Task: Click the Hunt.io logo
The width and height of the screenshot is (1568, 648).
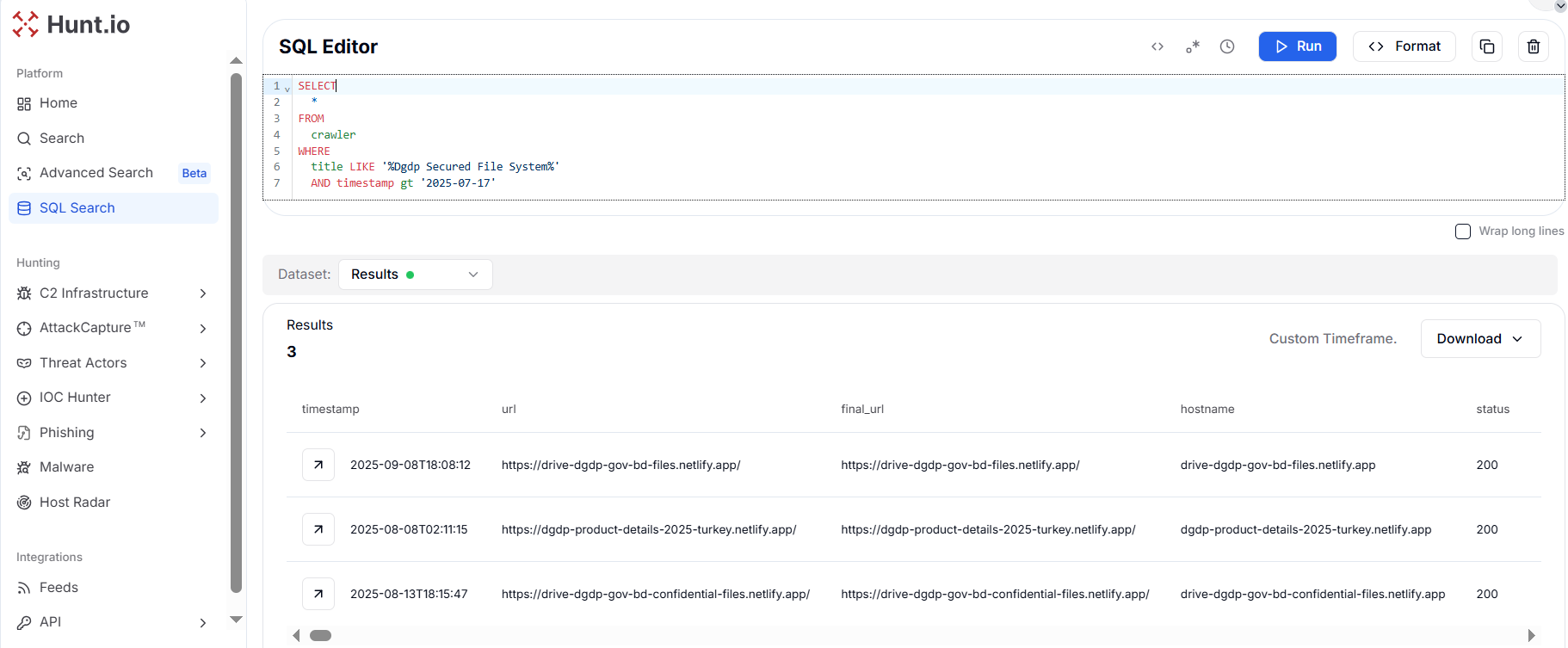Action: click(71, 24)
